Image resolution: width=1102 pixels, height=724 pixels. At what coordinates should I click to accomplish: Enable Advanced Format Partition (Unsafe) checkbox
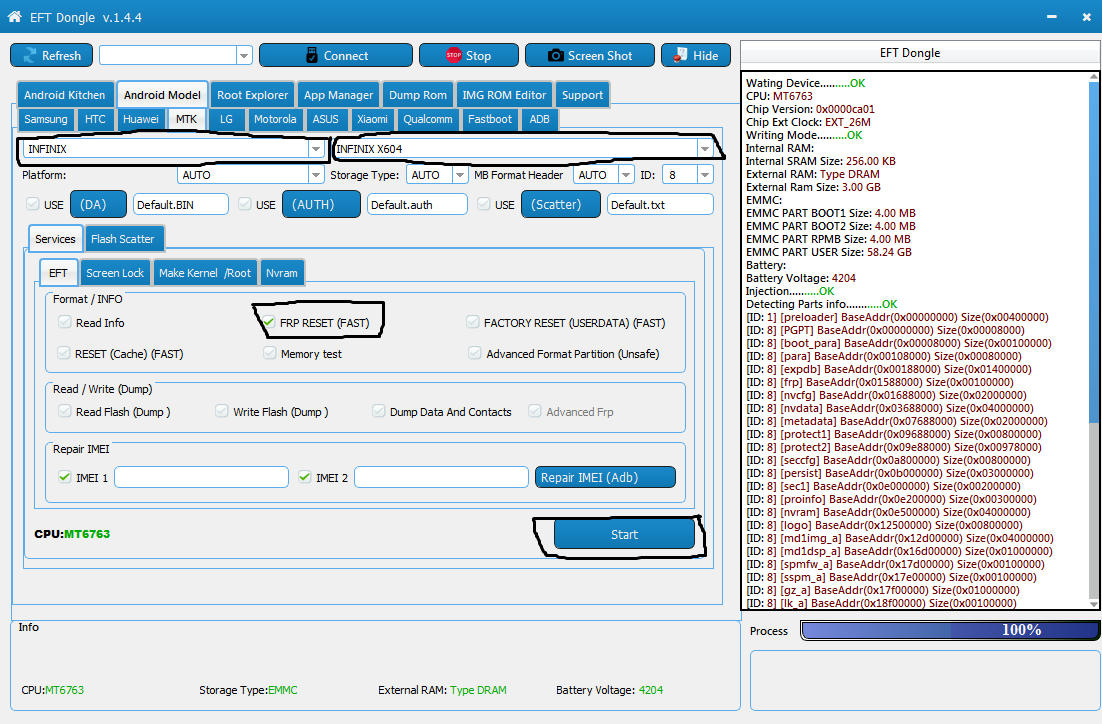tap(475, 353)
